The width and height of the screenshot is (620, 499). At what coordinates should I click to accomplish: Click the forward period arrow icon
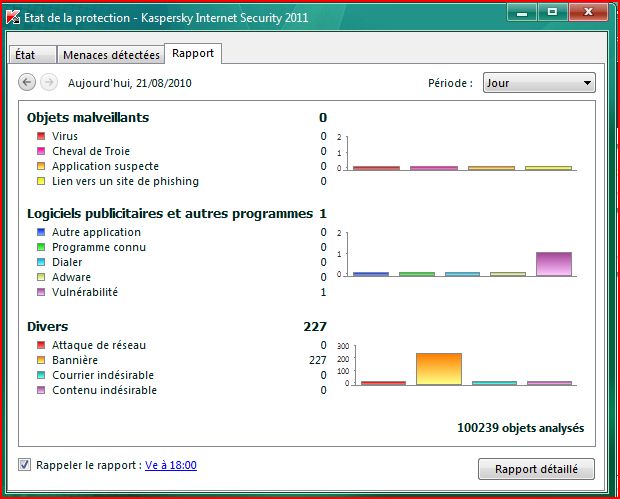click(49, 83)
